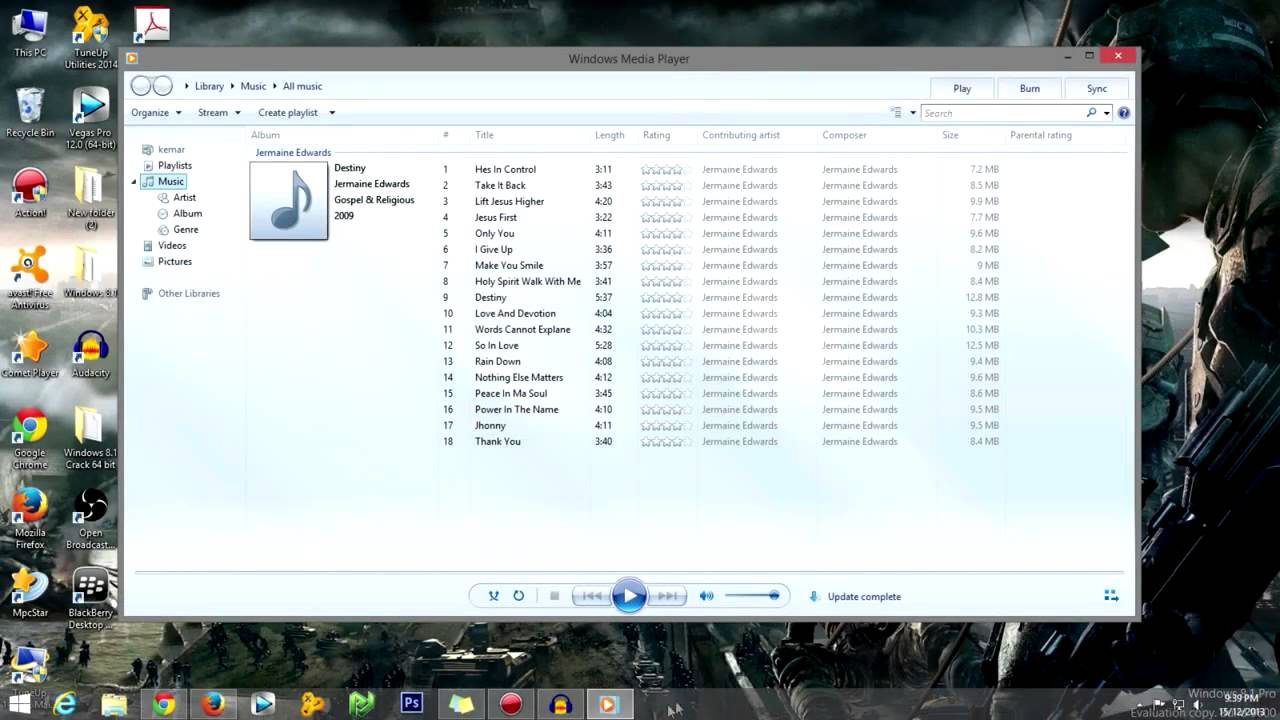
Task: Open the Sync tab
Action: tap(1097, 88)
